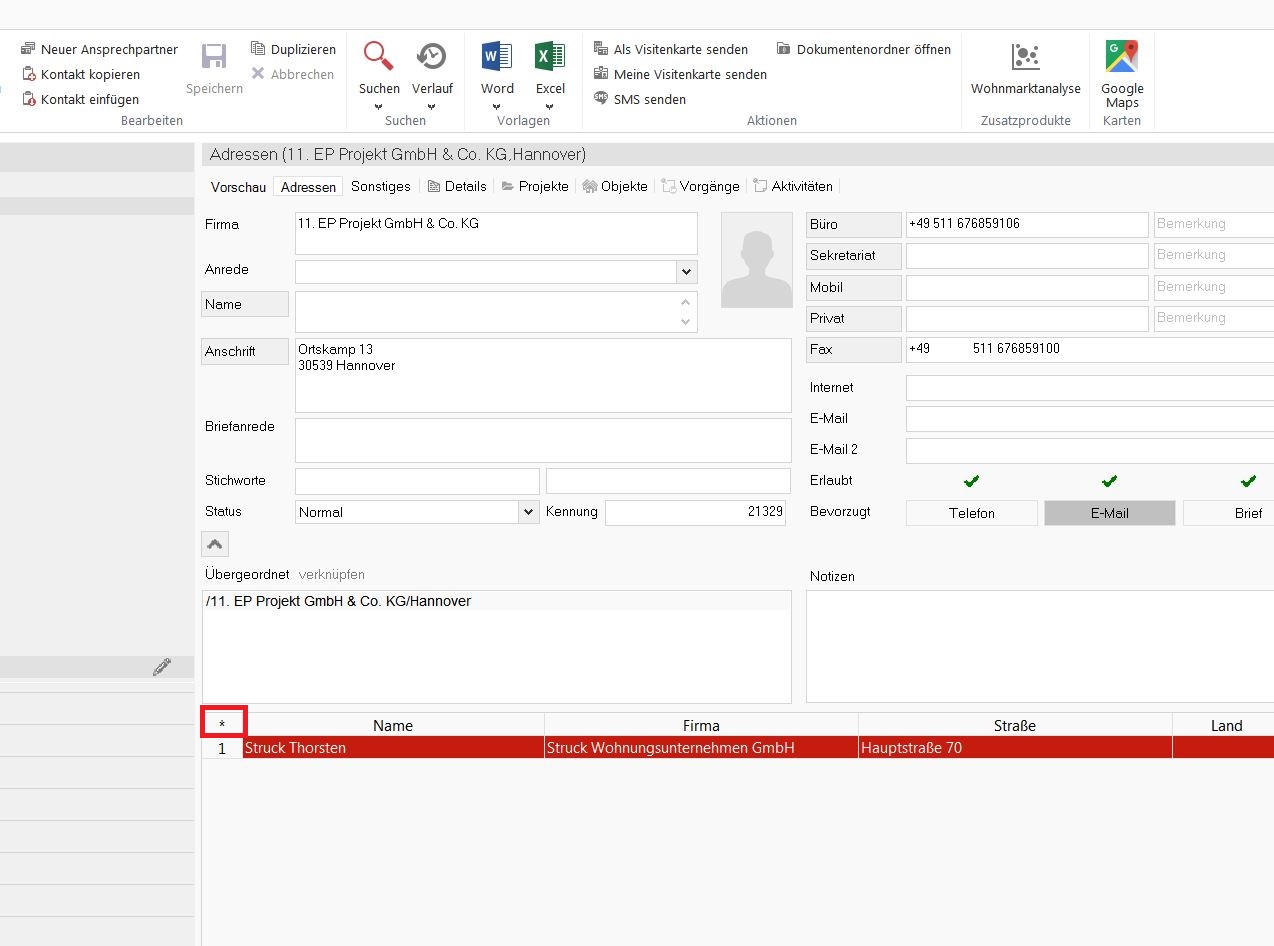The image size is (1274, 946).
Task: Open the Verlauf history icon
Action: [x=432, y=57]
